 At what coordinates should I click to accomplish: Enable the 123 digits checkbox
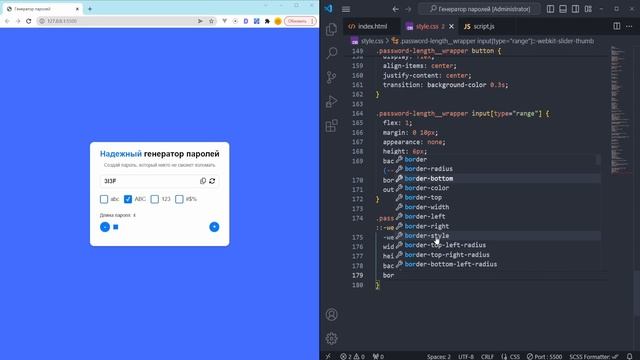[154, 199]
